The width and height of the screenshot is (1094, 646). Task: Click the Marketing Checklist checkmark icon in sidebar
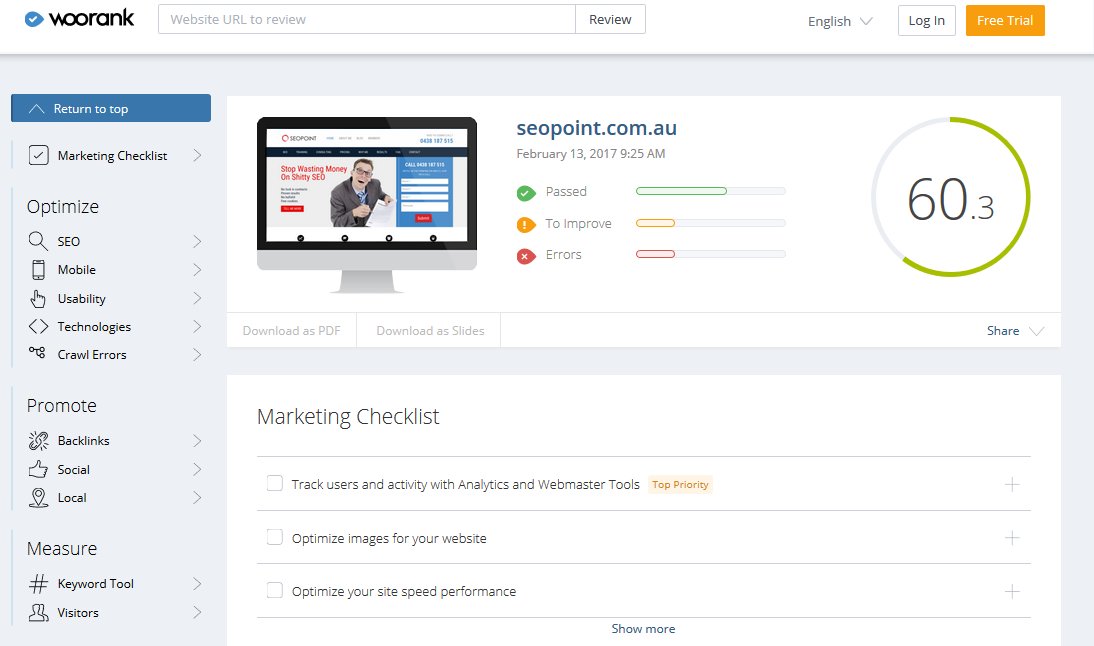tap(38, 155)
